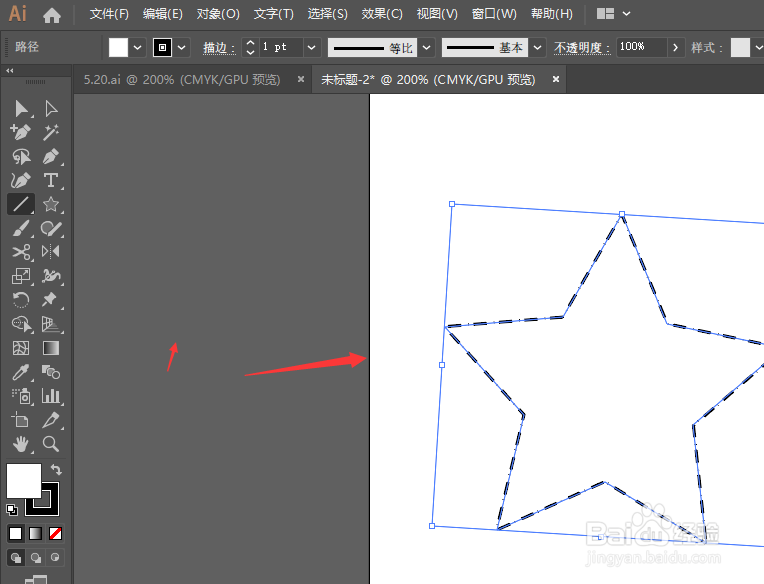Select the Mesh tool
Image resolution: width=764 pixels, height=584 pixels.
pyautogui.click(x=21, y=348)
